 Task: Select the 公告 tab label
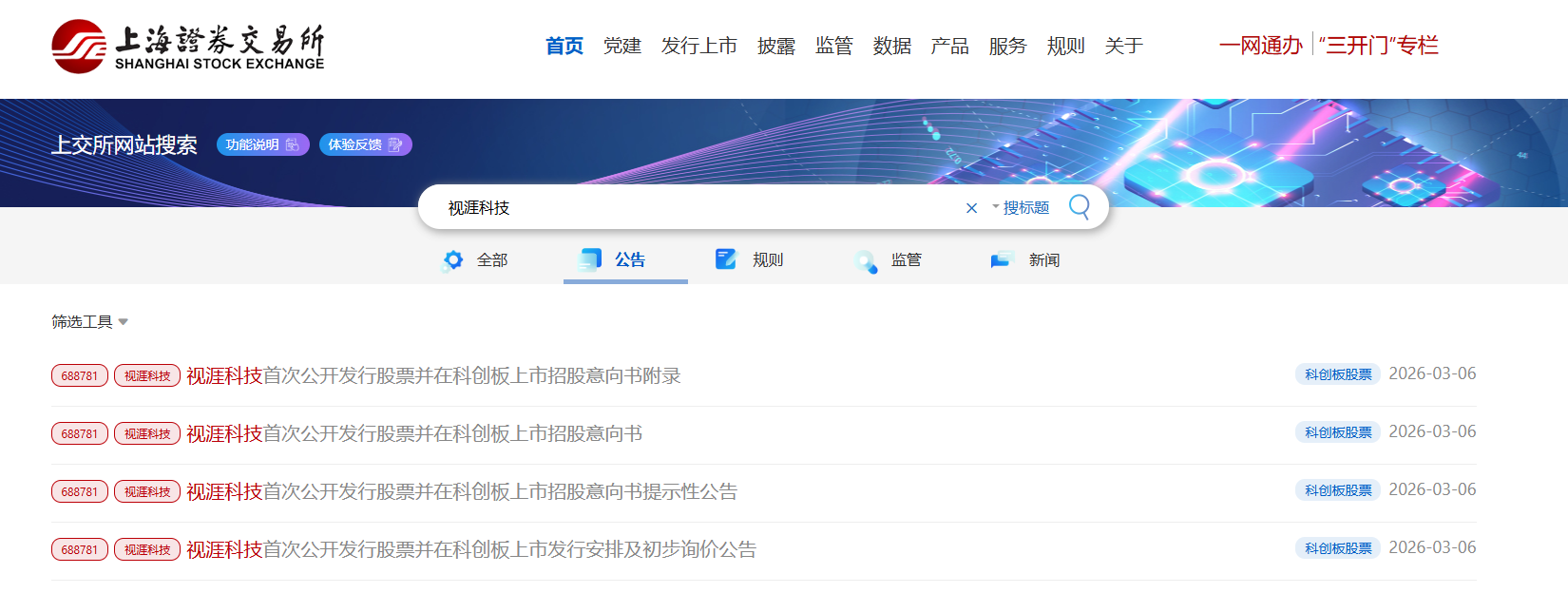(630, 259)
